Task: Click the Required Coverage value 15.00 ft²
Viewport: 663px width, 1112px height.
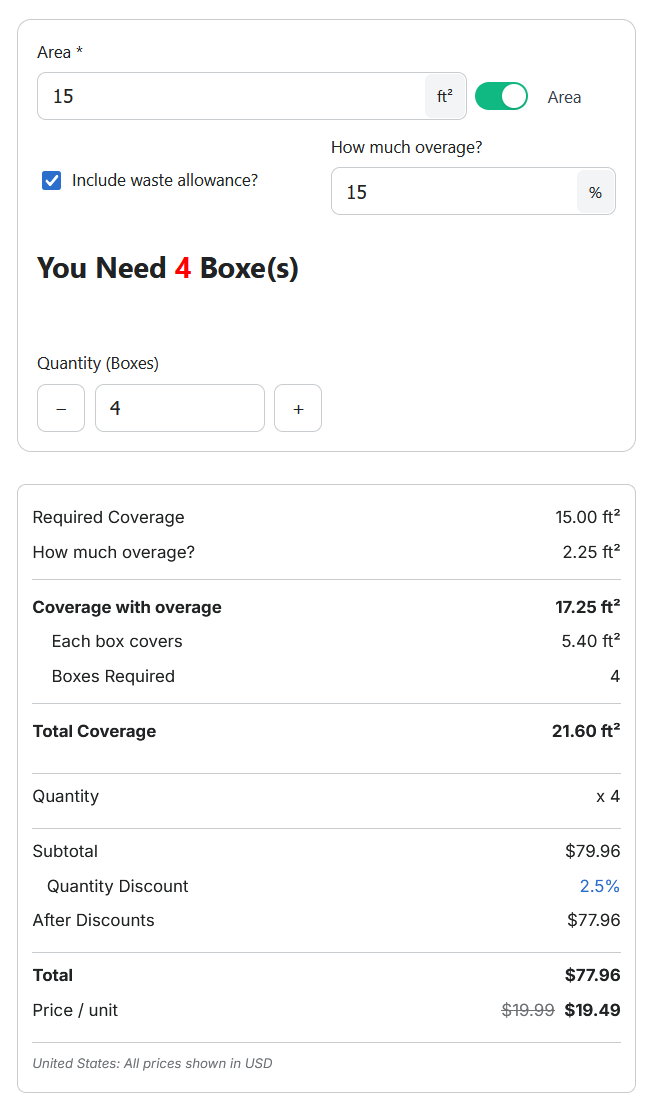Action: coord(588,517)
